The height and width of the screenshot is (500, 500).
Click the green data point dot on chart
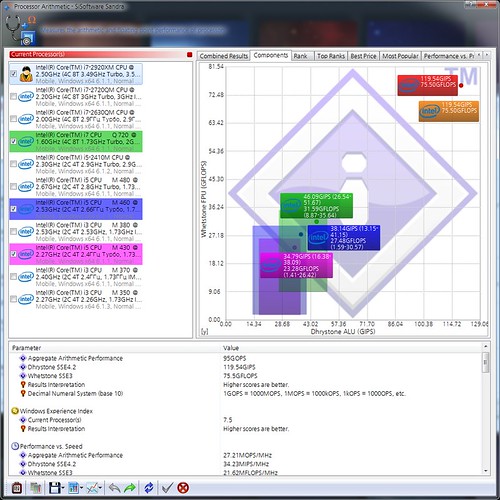316,221
